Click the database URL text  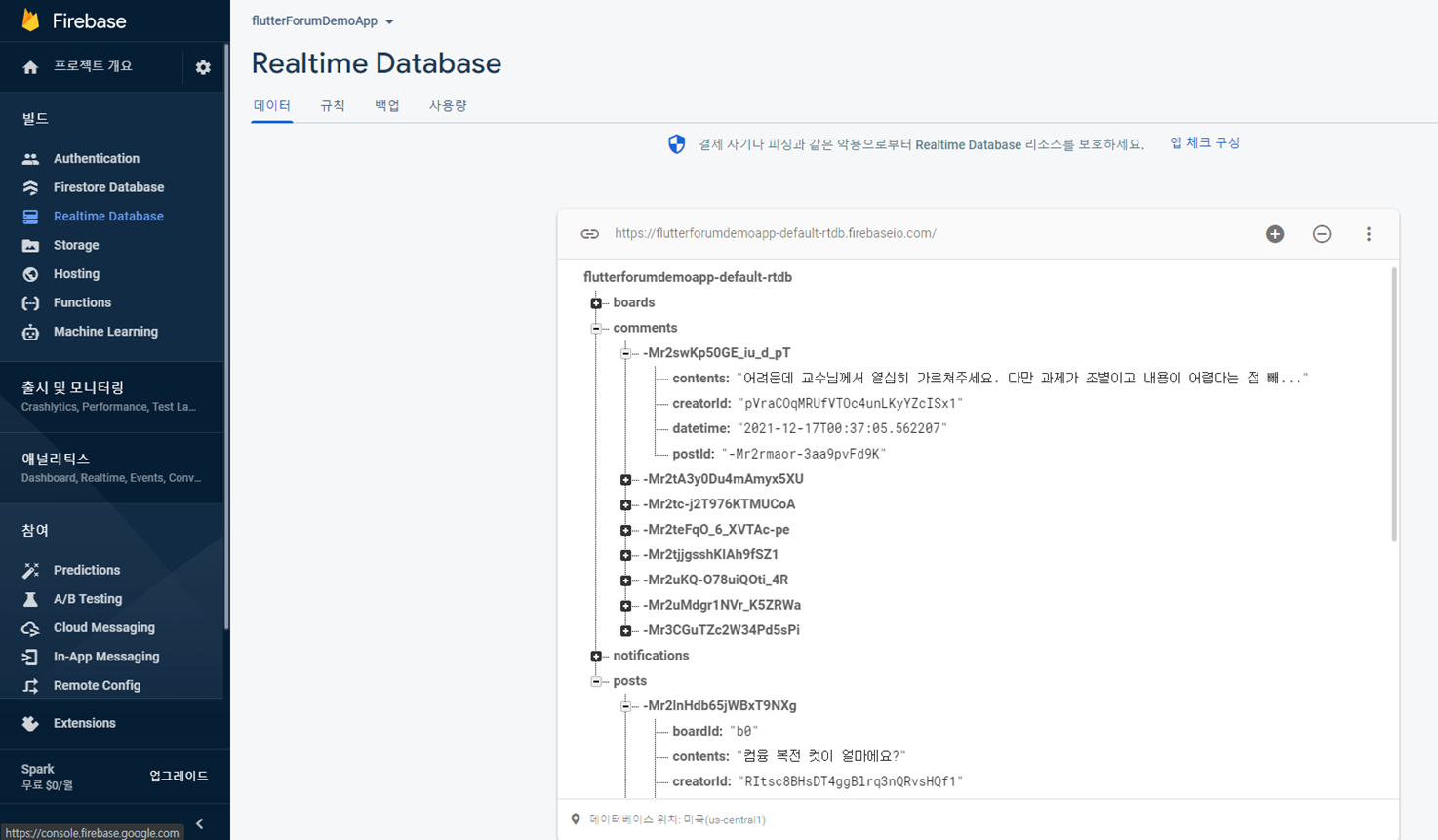(x=776, y=234)
